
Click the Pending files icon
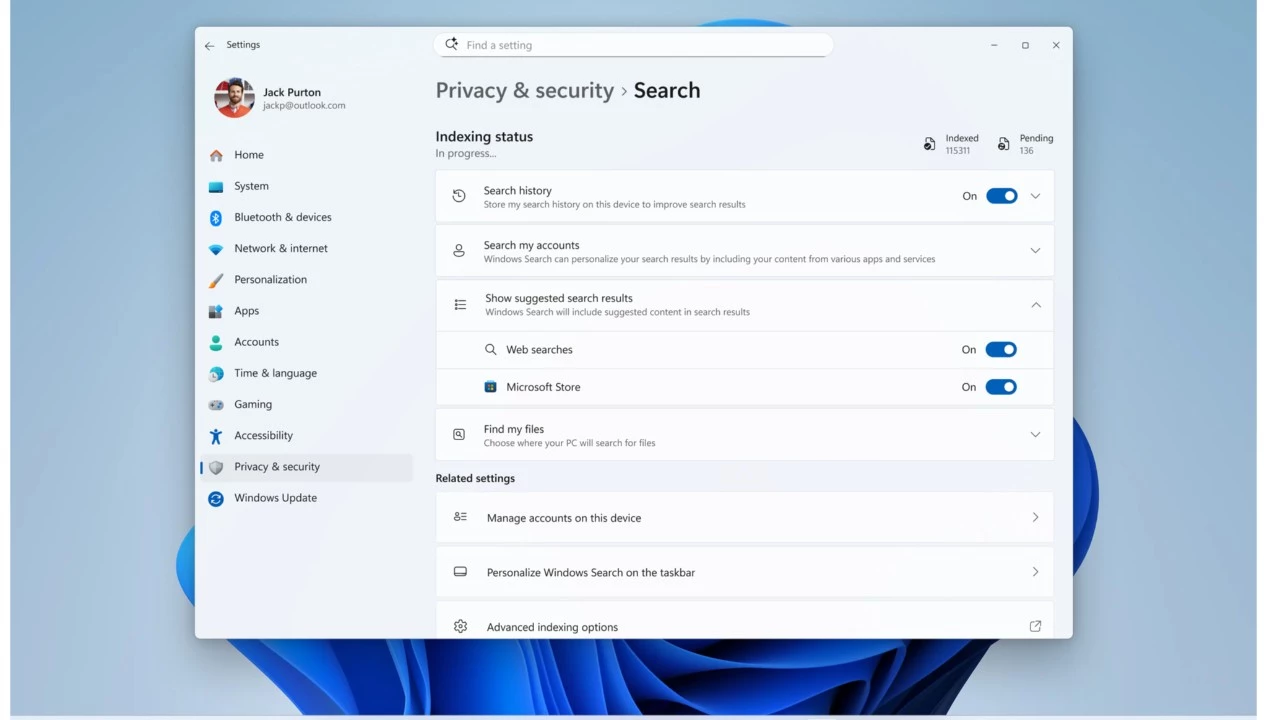click(1004, 145)
